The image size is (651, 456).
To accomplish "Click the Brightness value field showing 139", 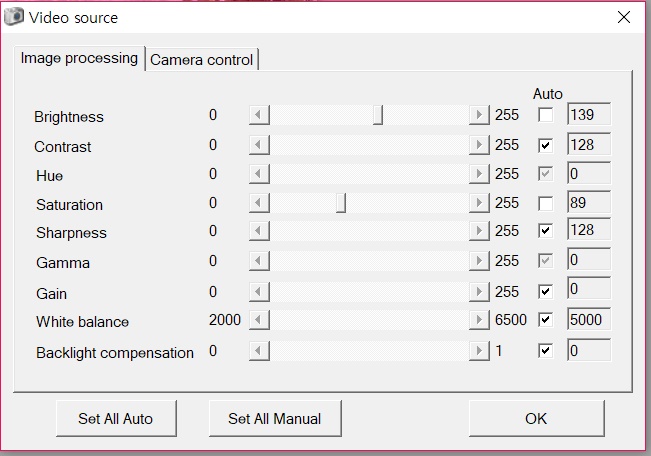I will pyautogui.click(x=587, y=116).
